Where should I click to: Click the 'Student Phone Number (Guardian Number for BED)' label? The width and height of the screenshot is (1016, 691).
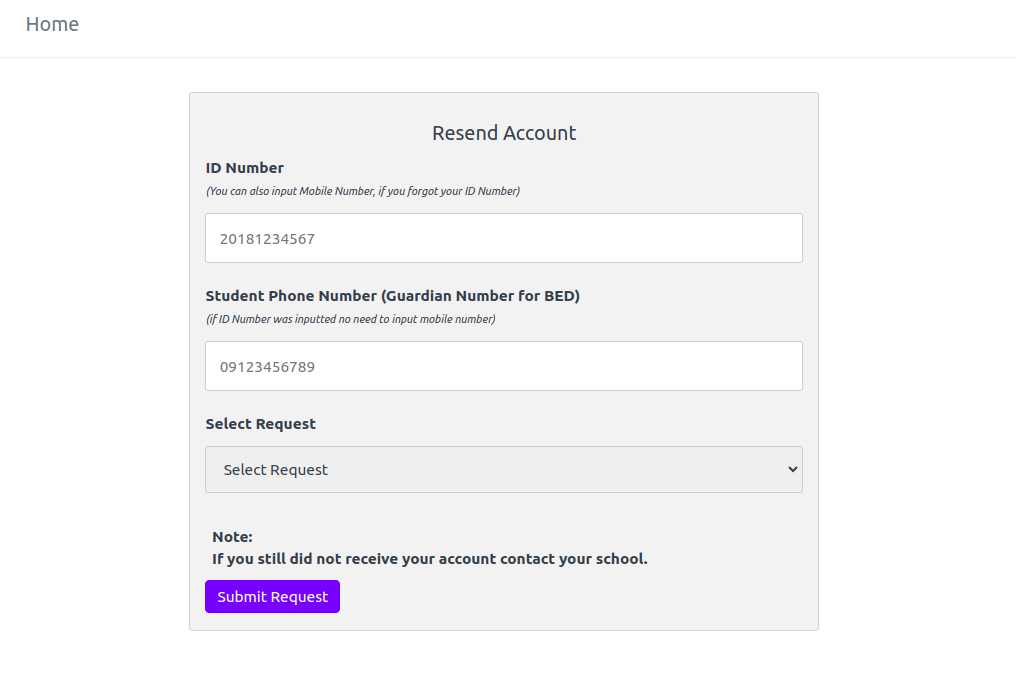coord(393,296)
